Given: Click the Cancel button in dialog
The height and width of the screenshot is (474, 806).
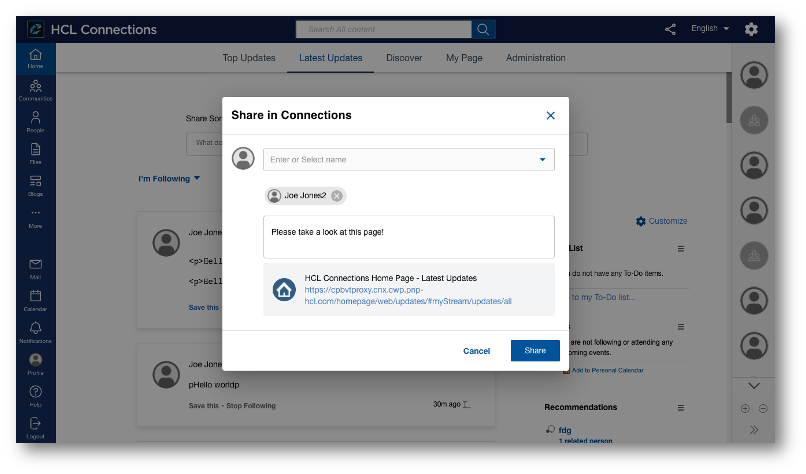Looking at the screenshot, I should [x=477, y=351].
